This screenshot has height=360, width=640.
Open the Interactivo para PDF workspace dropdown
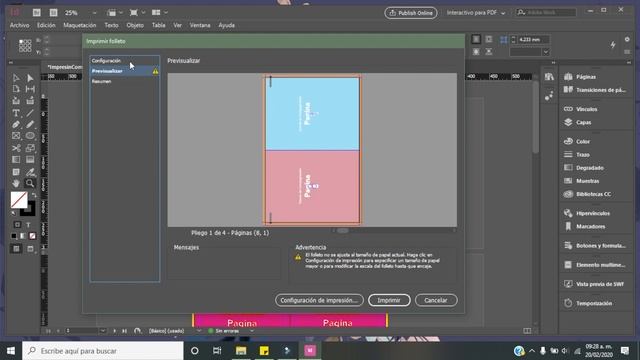[476, 13]
